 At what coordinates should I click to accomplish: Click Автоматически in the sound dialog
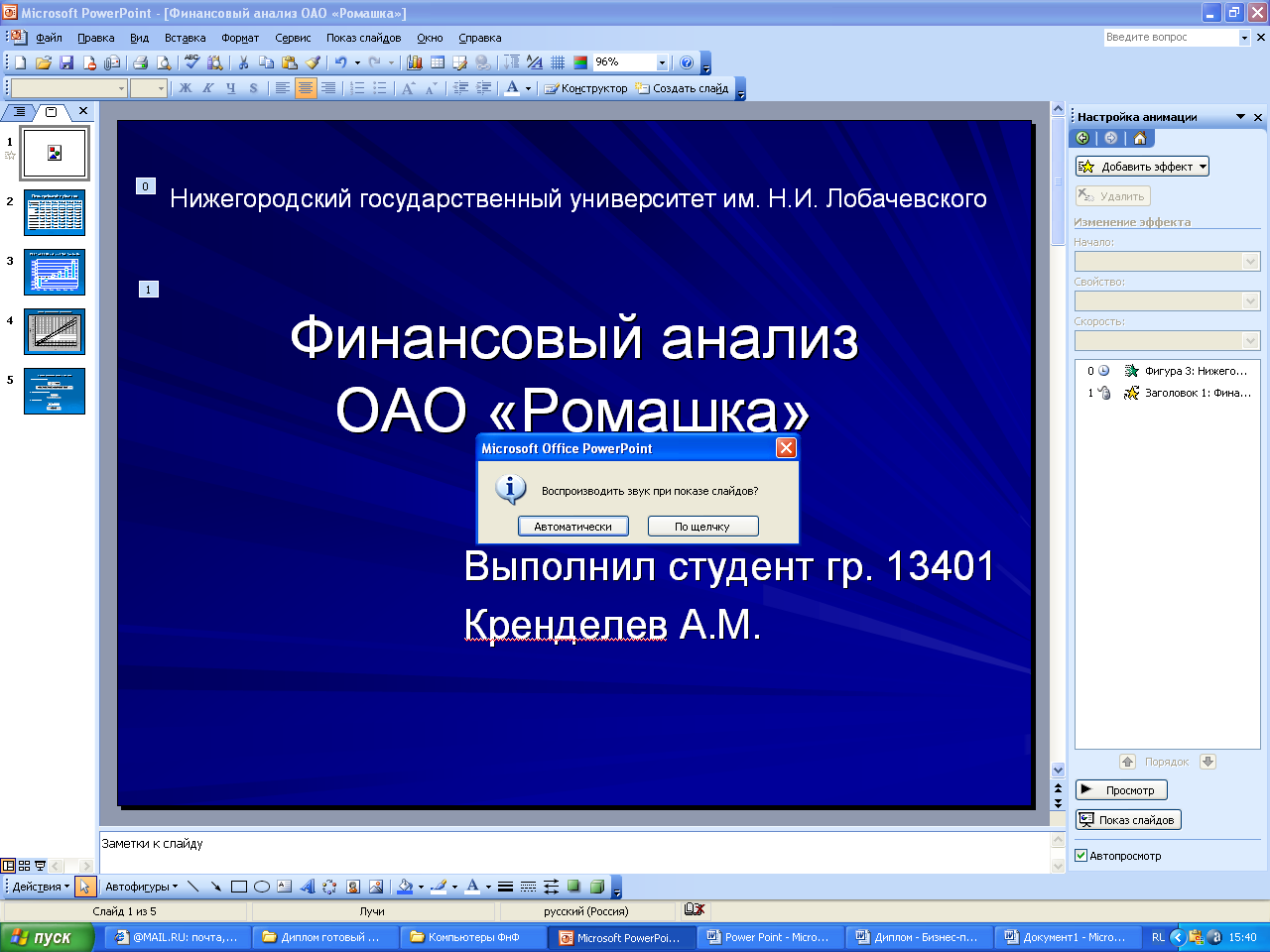(573, 527)
